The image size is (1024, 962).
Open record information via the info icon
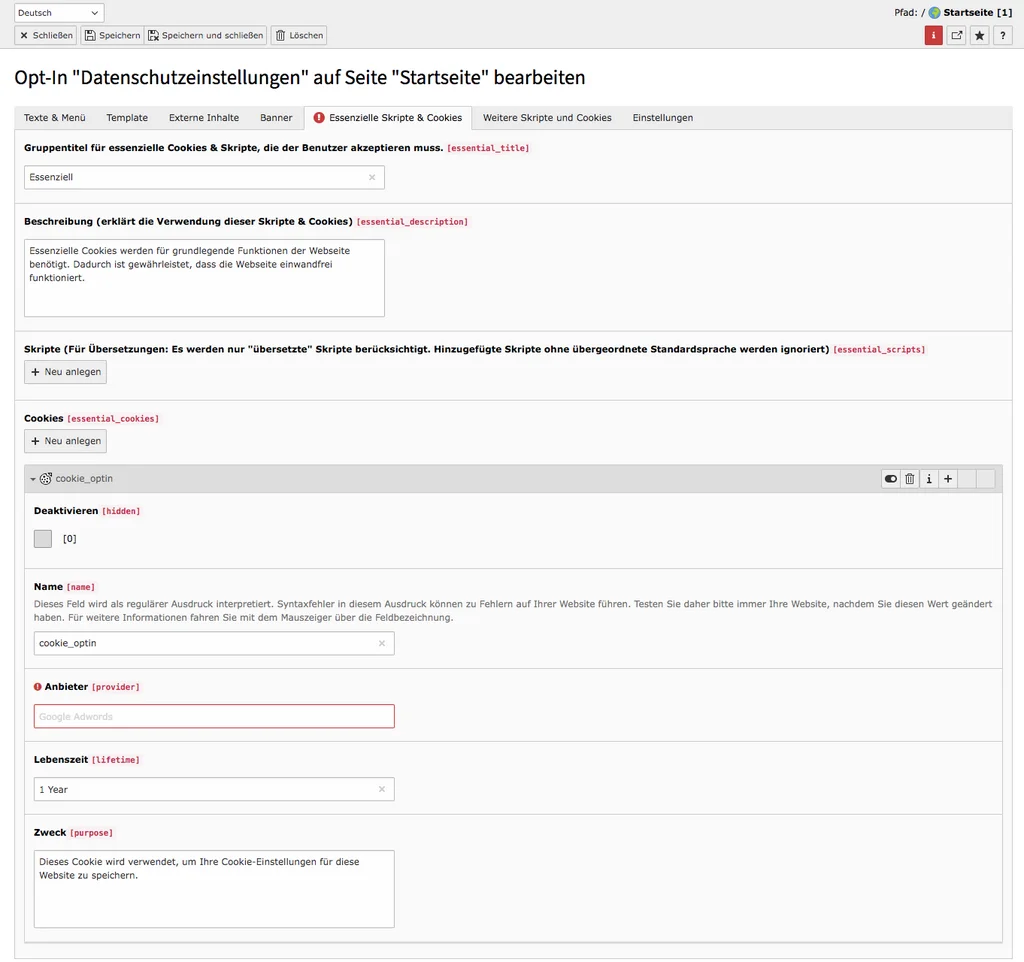coord(929,478)
